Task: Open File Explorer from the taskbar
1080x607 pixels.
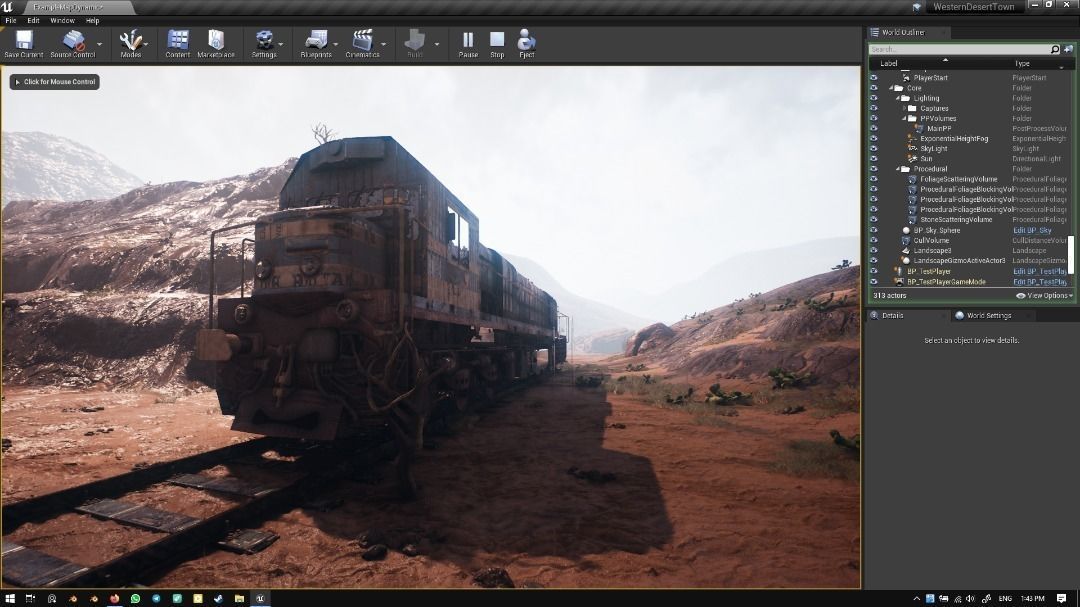Action: [x=239, y=598]
